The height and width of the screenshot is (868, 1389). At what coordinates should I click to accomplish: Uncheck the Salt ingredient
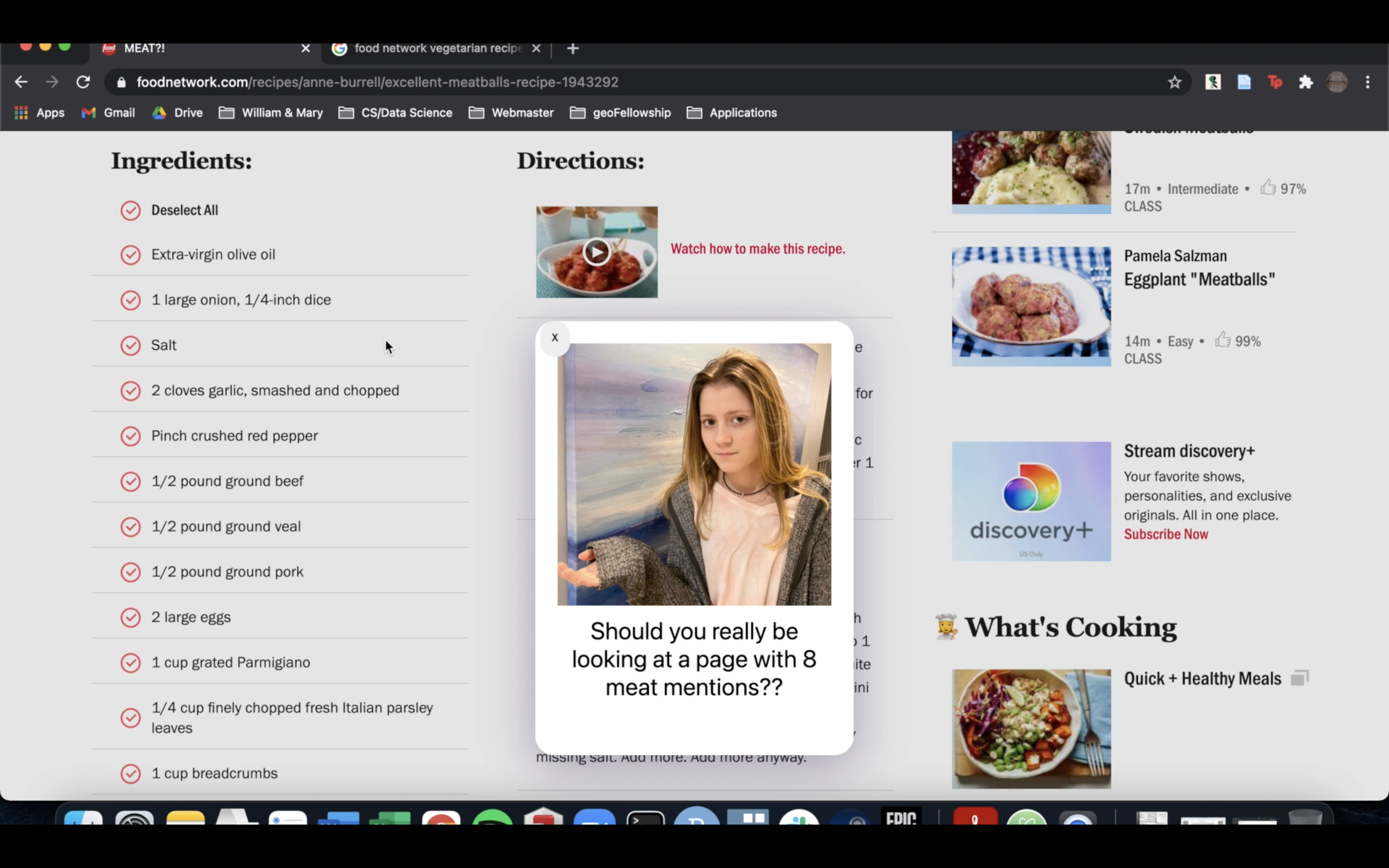pos(130,346)
